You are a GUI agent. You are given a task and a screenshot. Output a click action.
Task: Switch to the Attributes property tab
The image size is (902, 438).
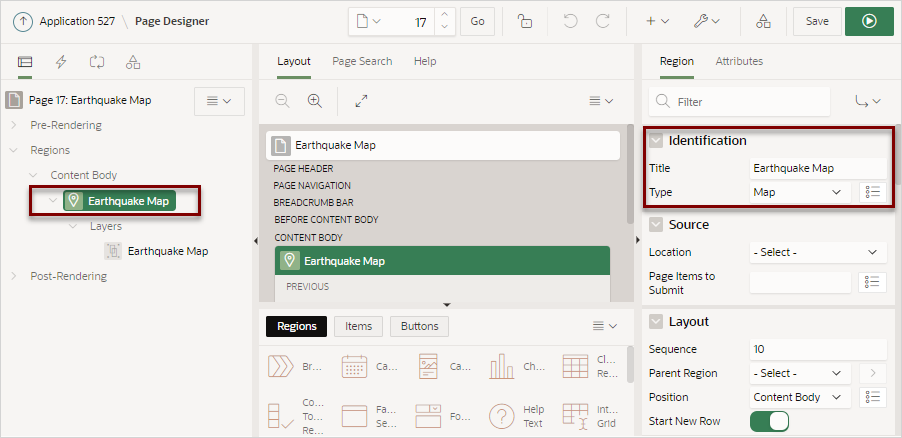(739, 61)
